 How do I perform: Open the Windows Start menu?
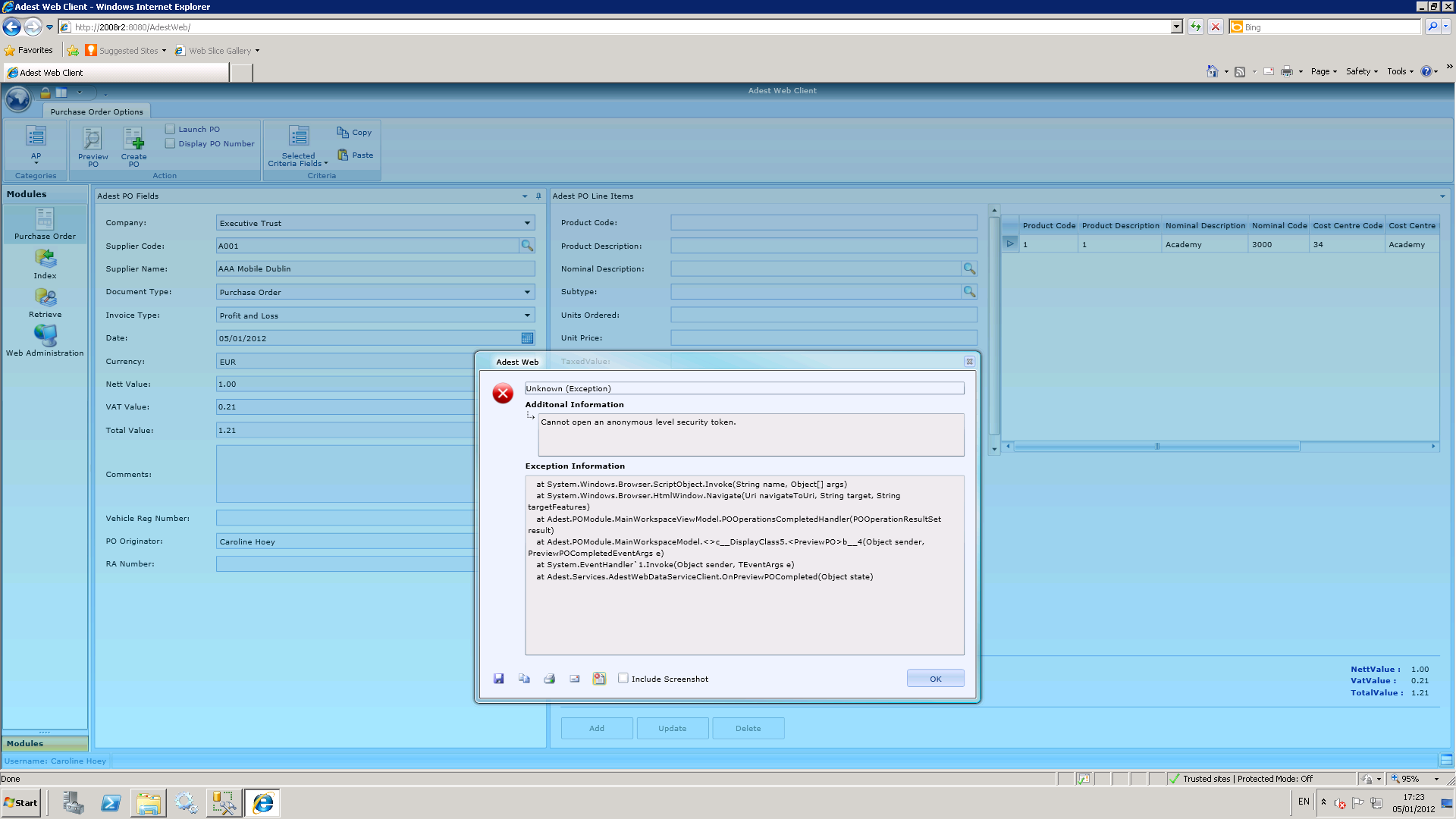point(20,803)
